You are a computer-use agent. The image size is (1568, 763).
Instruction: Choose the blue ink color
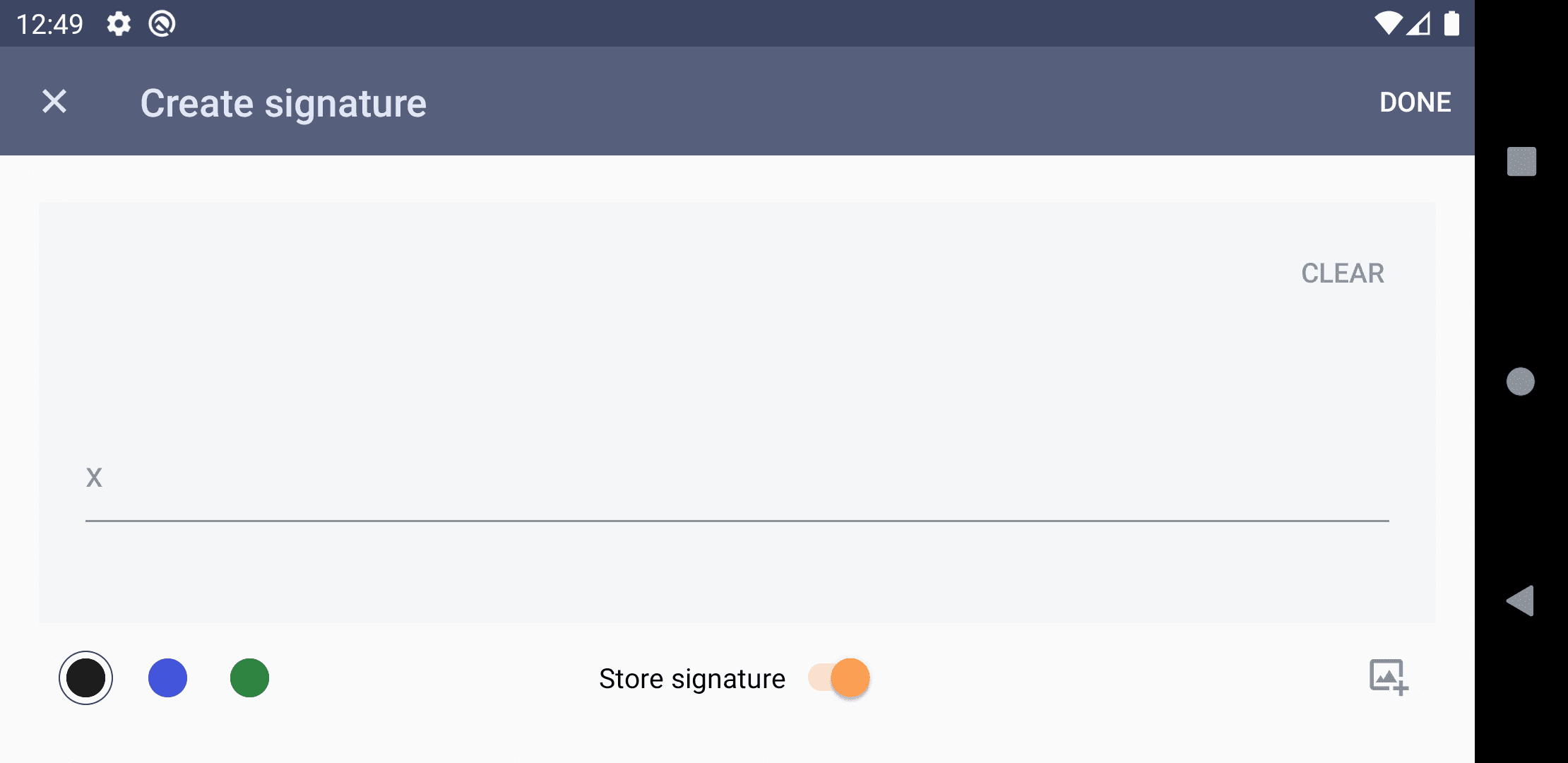[x=167, y=678]
